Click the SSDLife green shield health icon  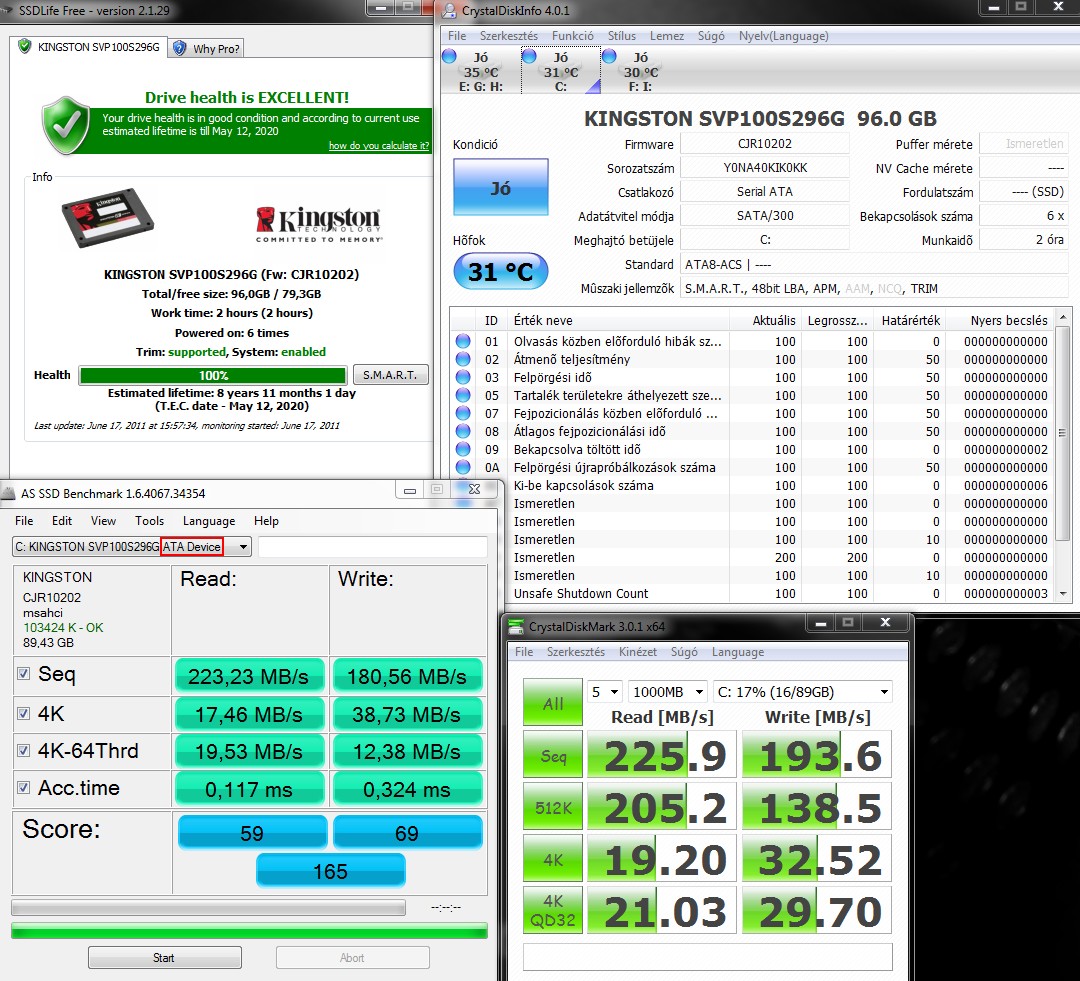click(x=66, y=126)
